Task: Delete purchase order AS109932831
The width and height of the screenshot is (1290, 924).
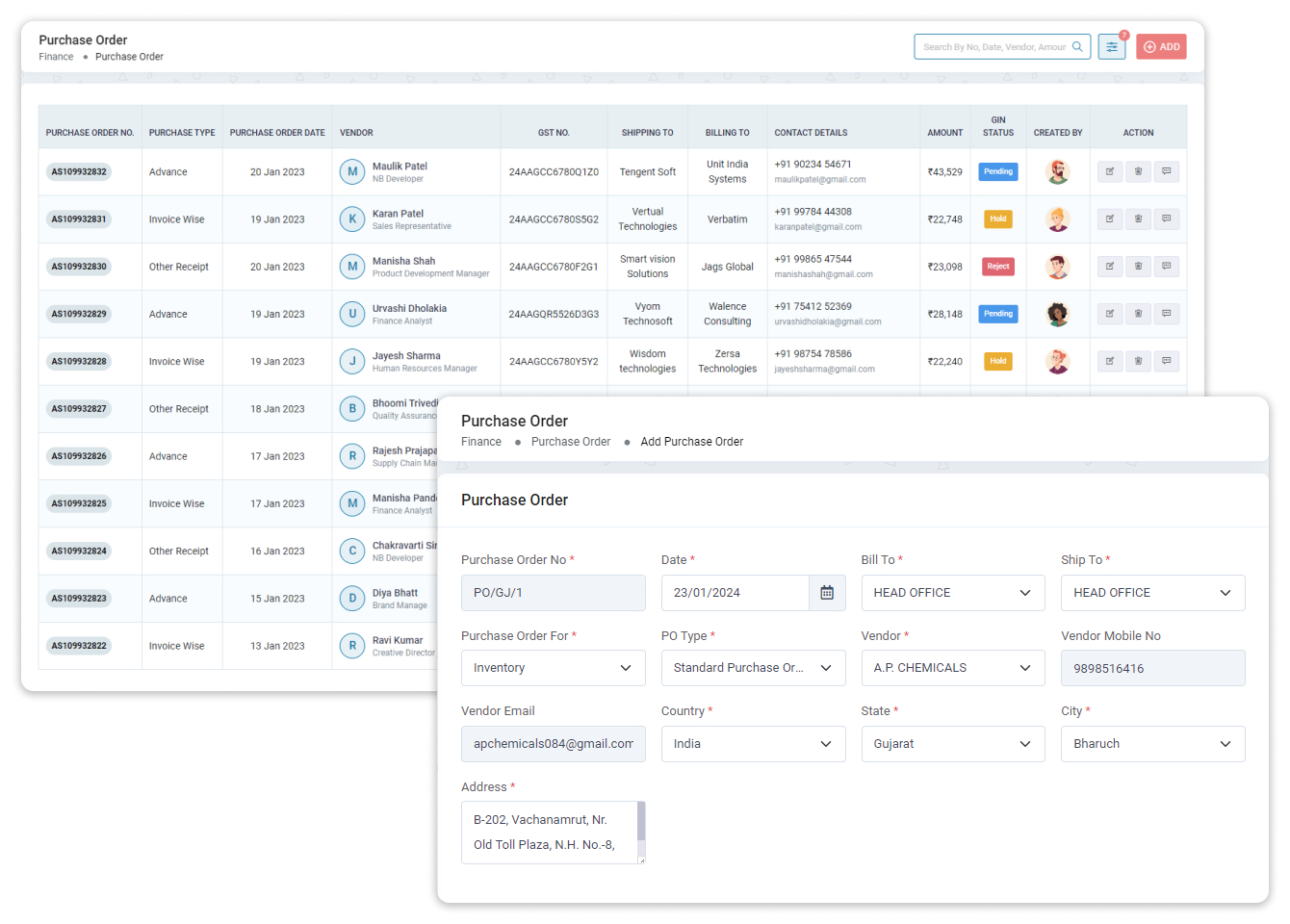Action: [1138, 219]
